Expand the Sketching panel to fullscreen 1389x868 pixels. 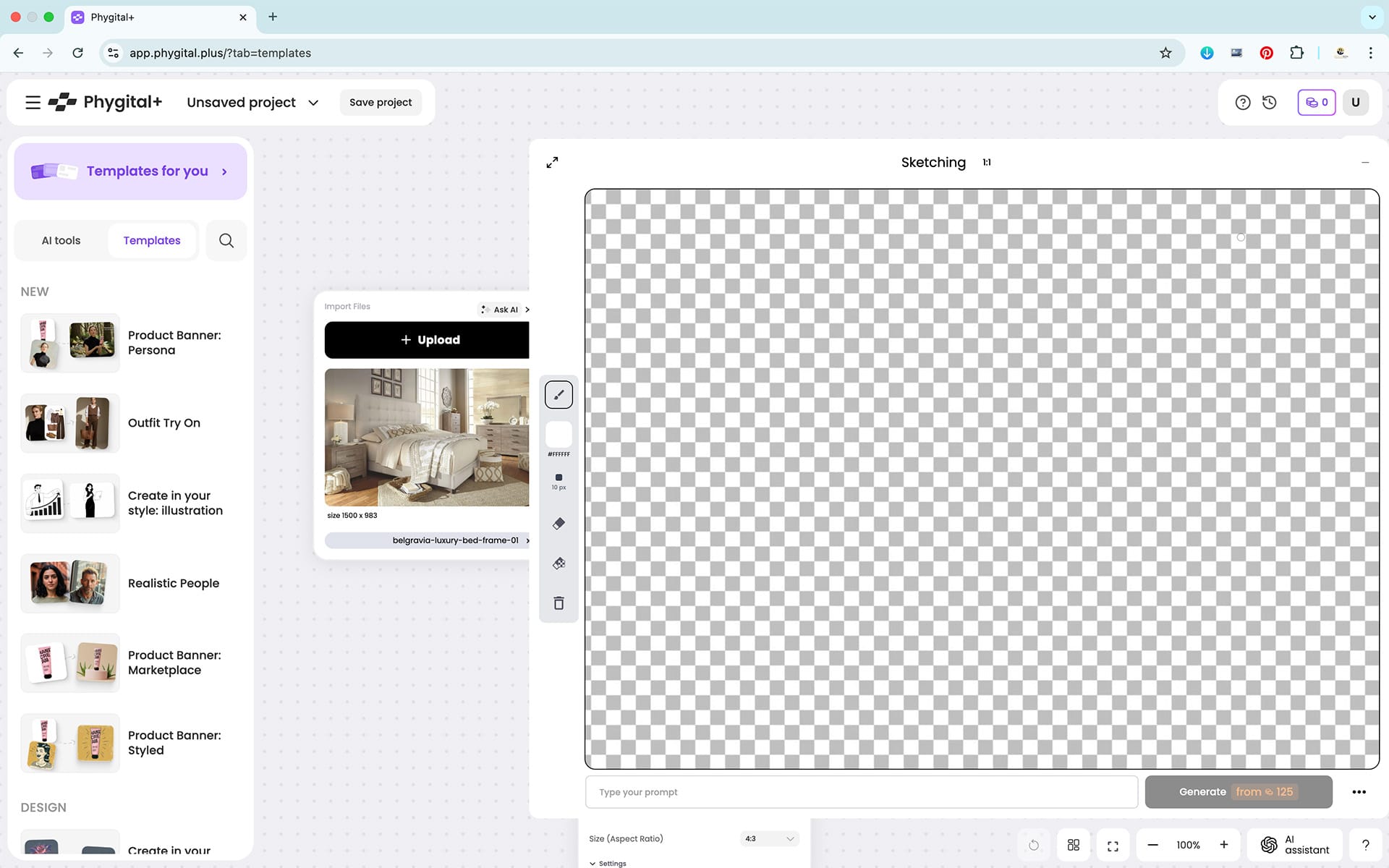(x=552, y=163)
